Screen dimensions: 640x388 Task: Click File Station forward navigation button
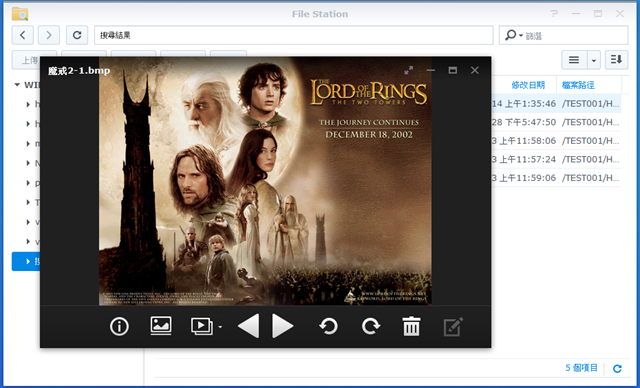(x=49, y=35)
